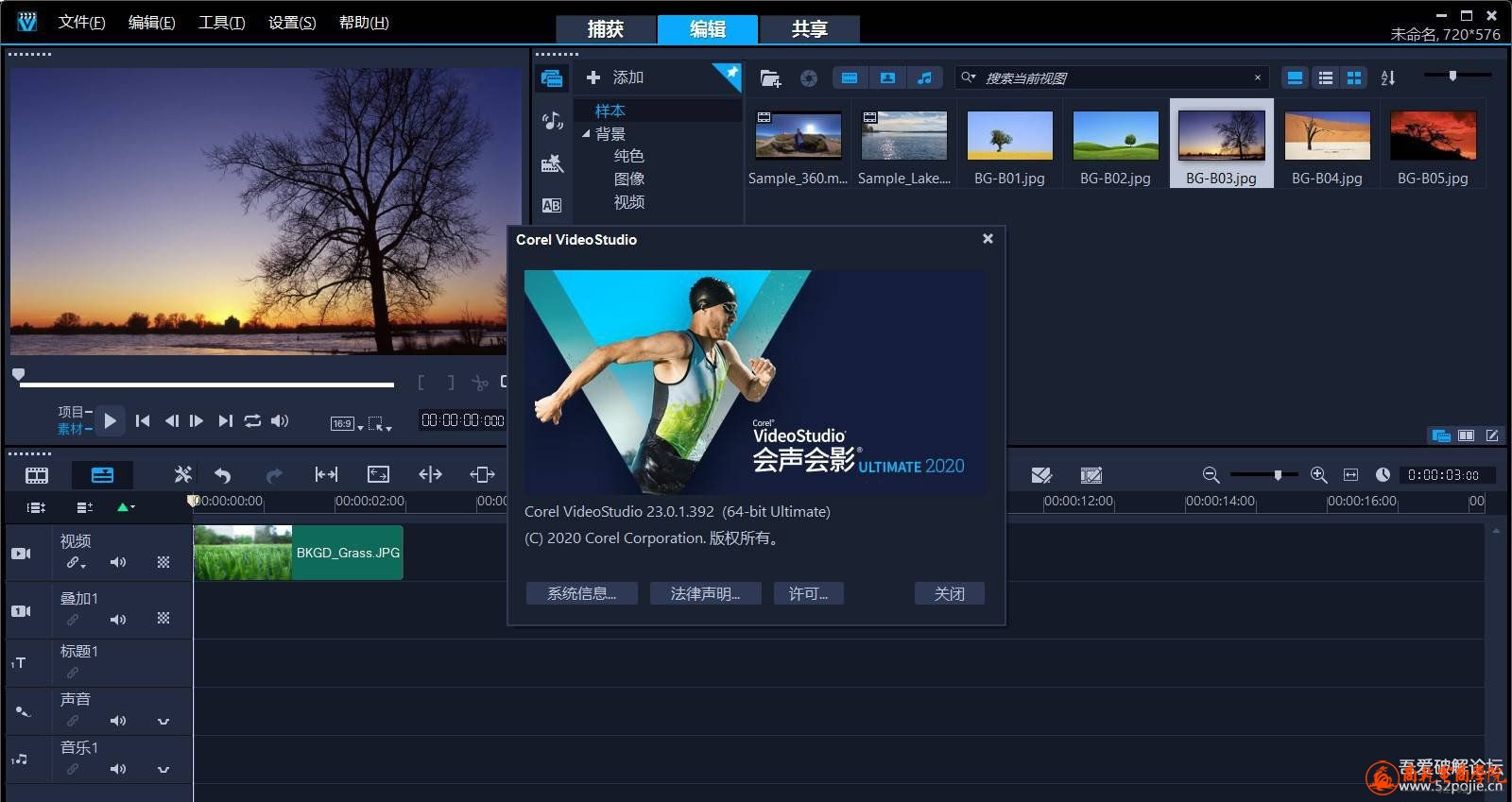
Task: Adjust the thumbnail size slider
Action: pyautogui.click(x=1452, y=76)
